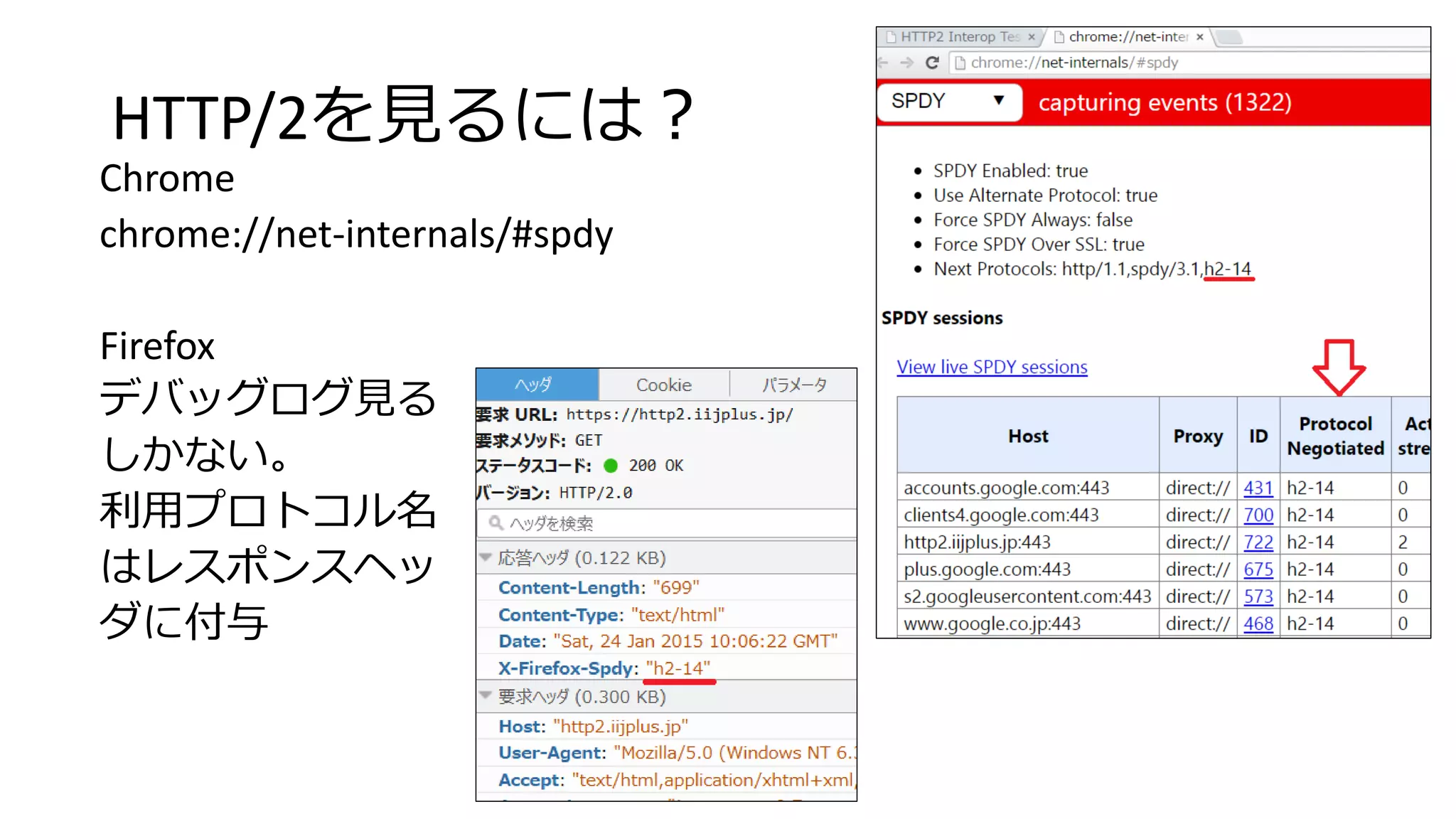This screenshot has height=819, width=1456.
Task: Switch to the パラメータ tab
Action: (793, 385)
